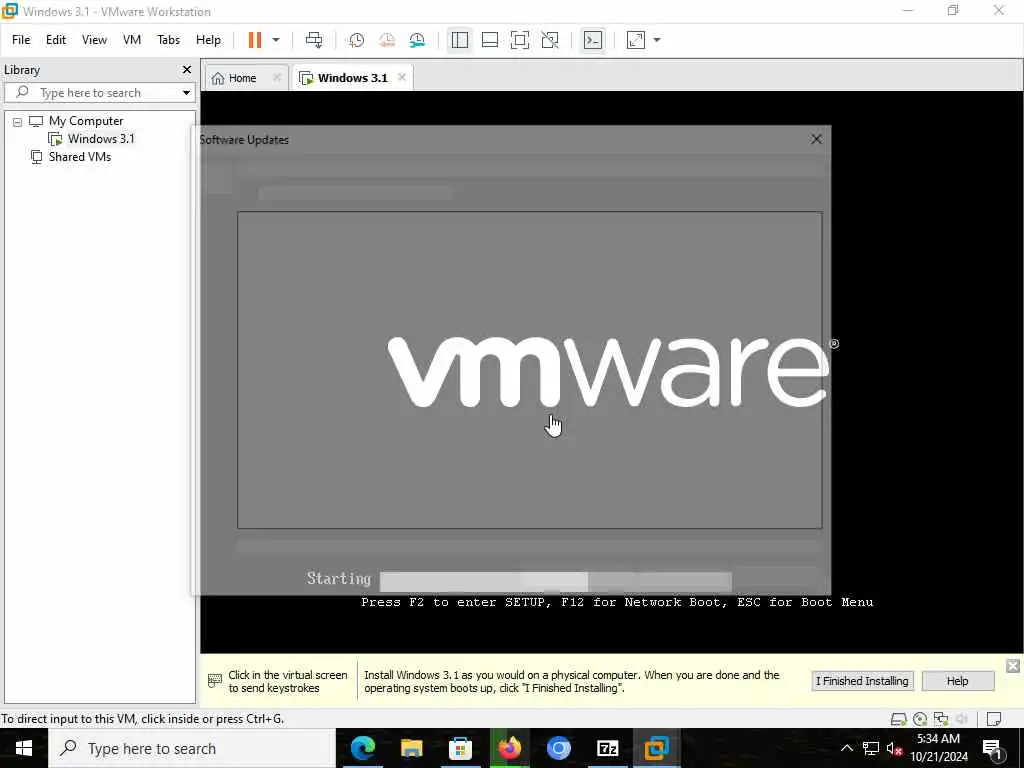Click the hard disk device status icon

(899, 719)
